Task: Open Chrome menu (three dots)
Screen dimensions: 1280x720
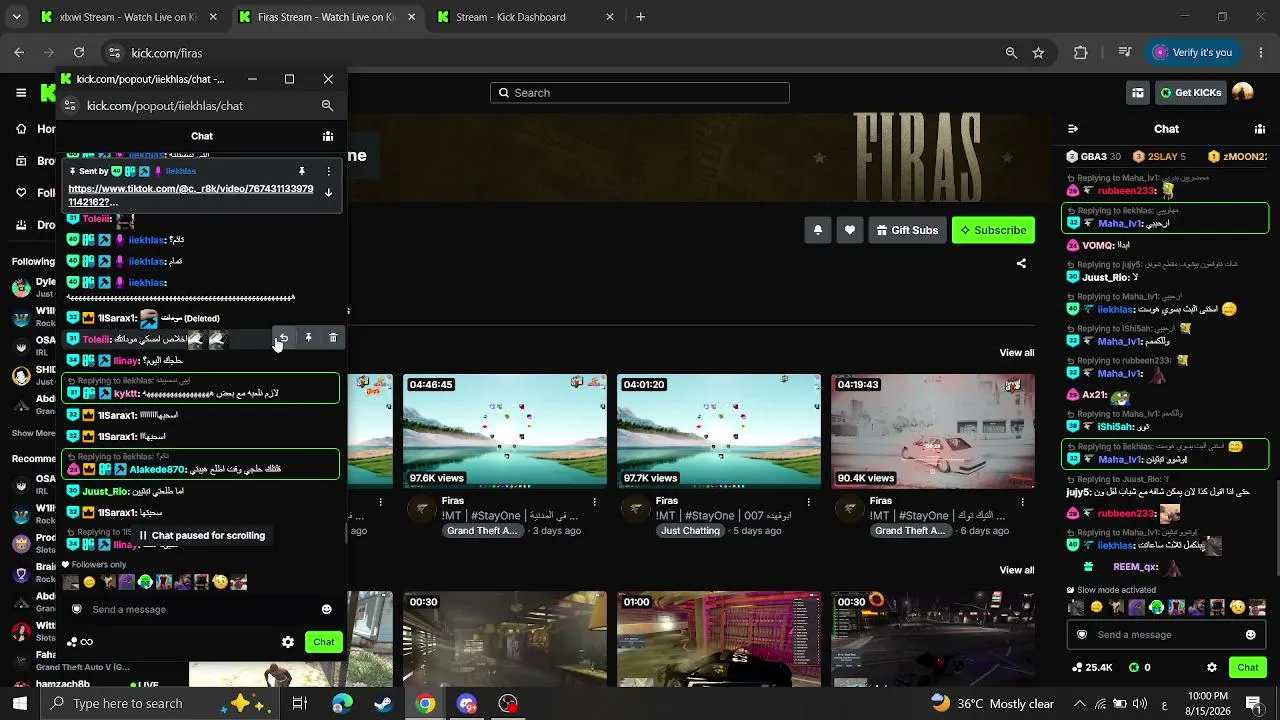Action: [1260, 53]
